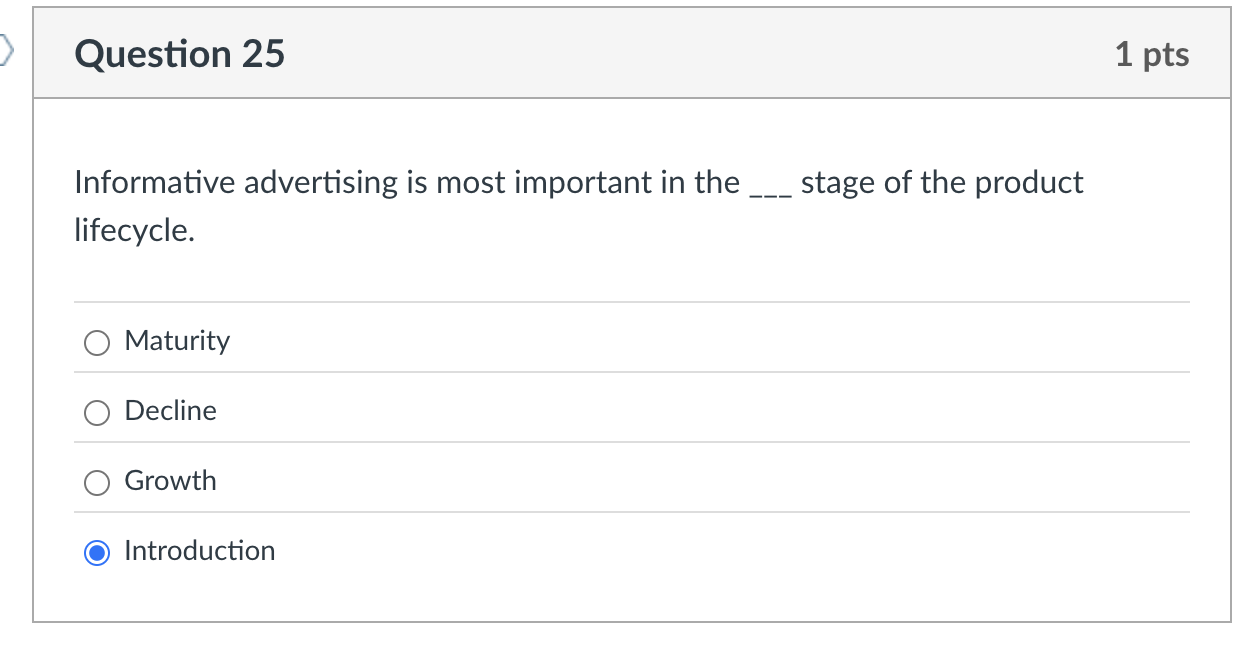Click the empty Maturity radio circle
1248x670 pixels.
[97, 342]
